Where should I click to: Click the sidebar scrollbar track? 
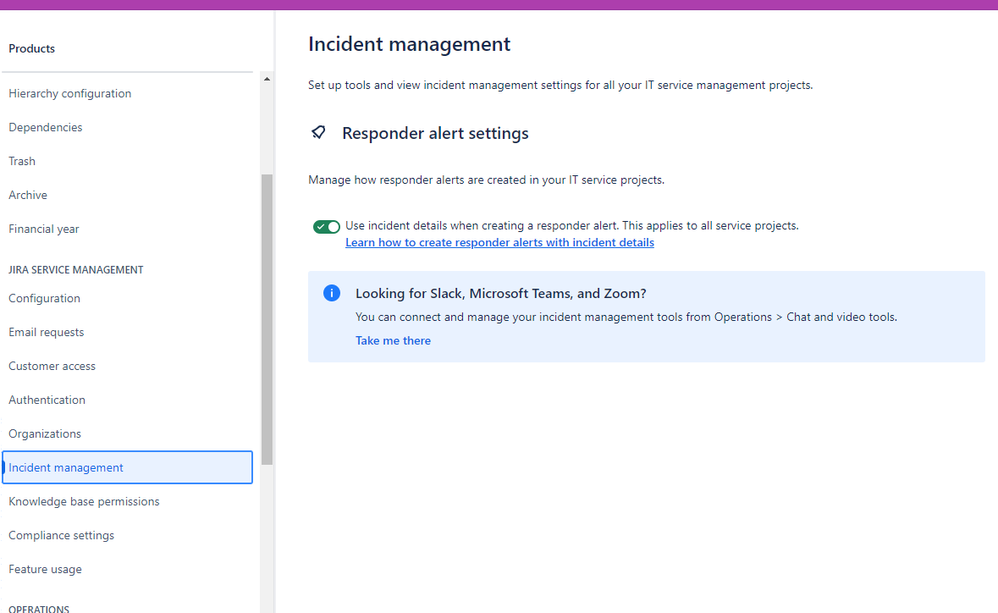click(266, 300)
